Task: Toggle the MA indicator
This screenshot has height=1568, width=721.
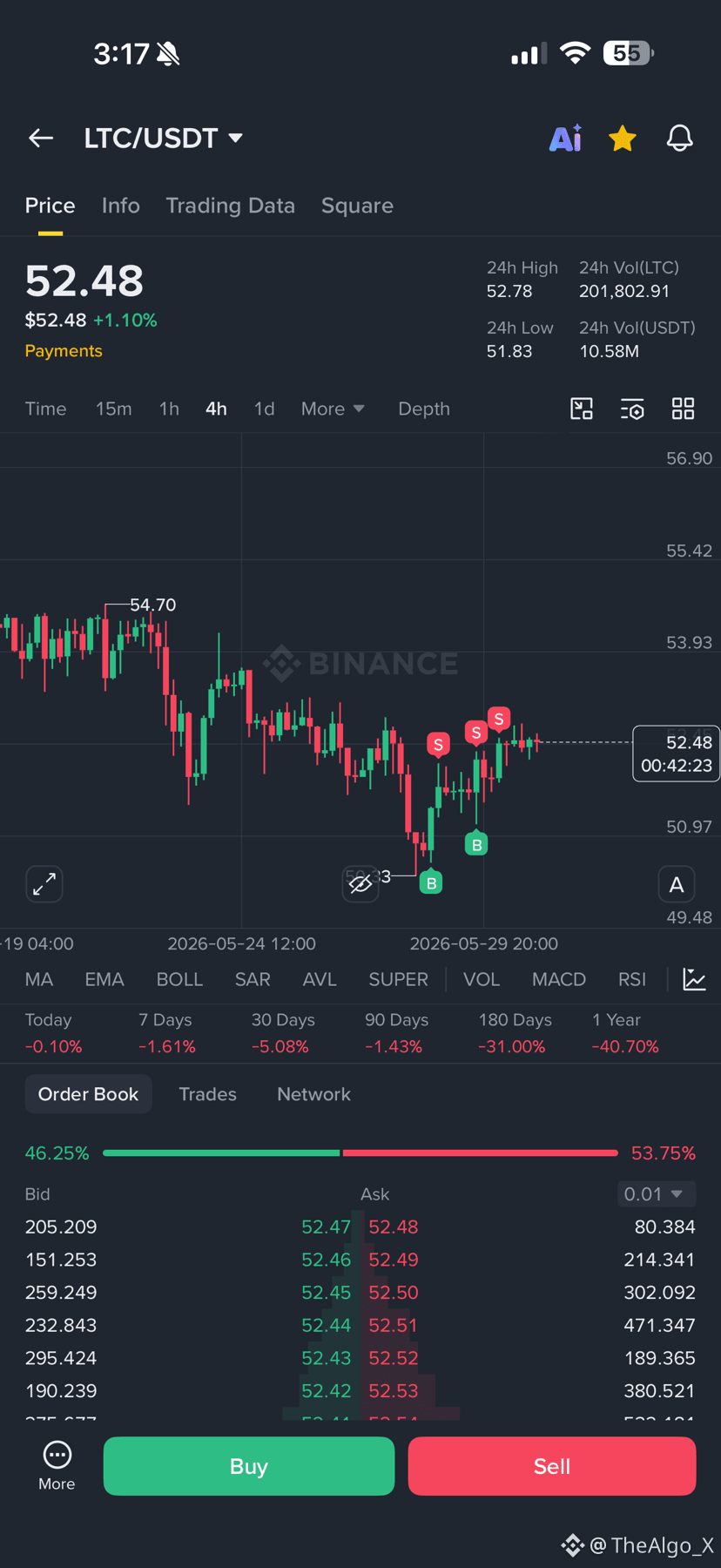Action: 39,979
